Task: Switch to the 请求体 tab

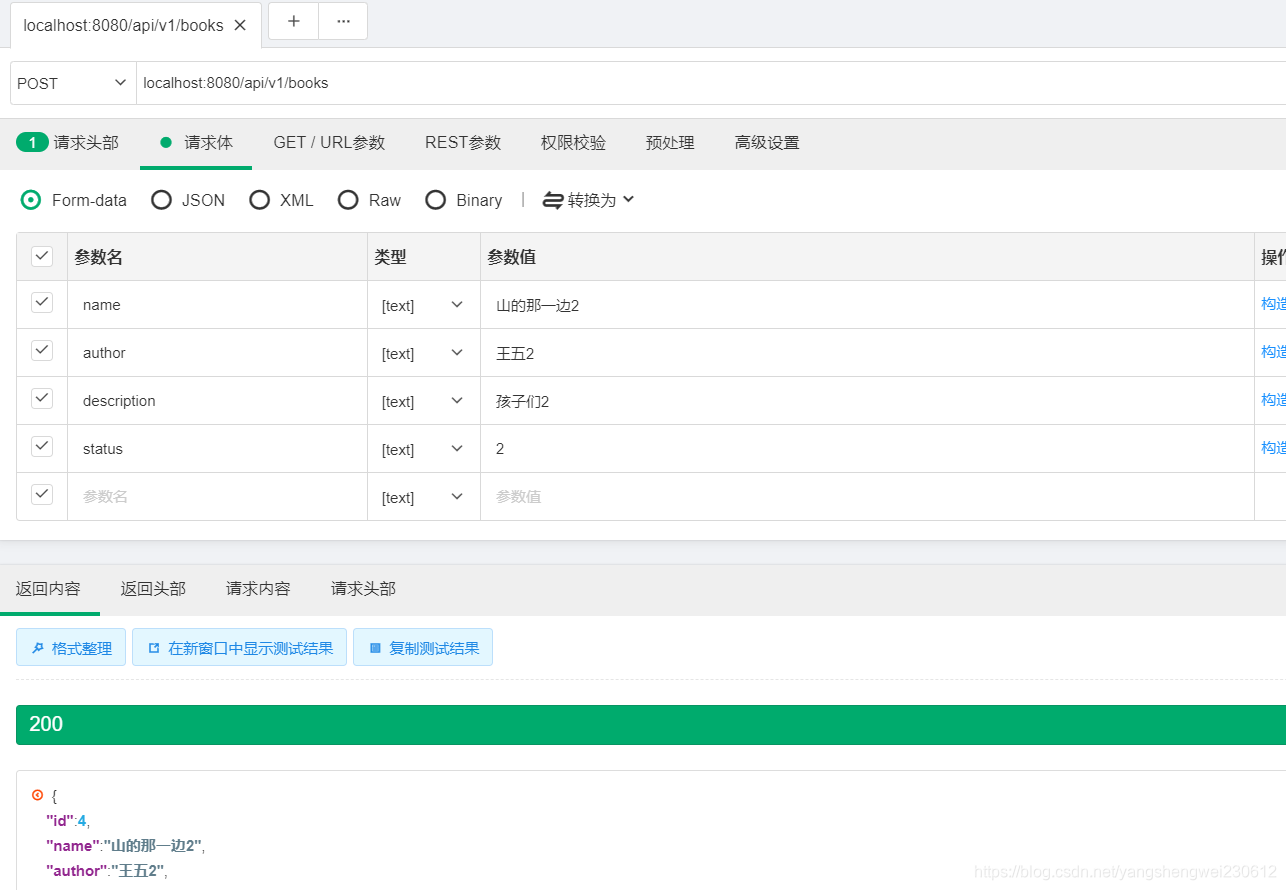Action: (197, 143)
